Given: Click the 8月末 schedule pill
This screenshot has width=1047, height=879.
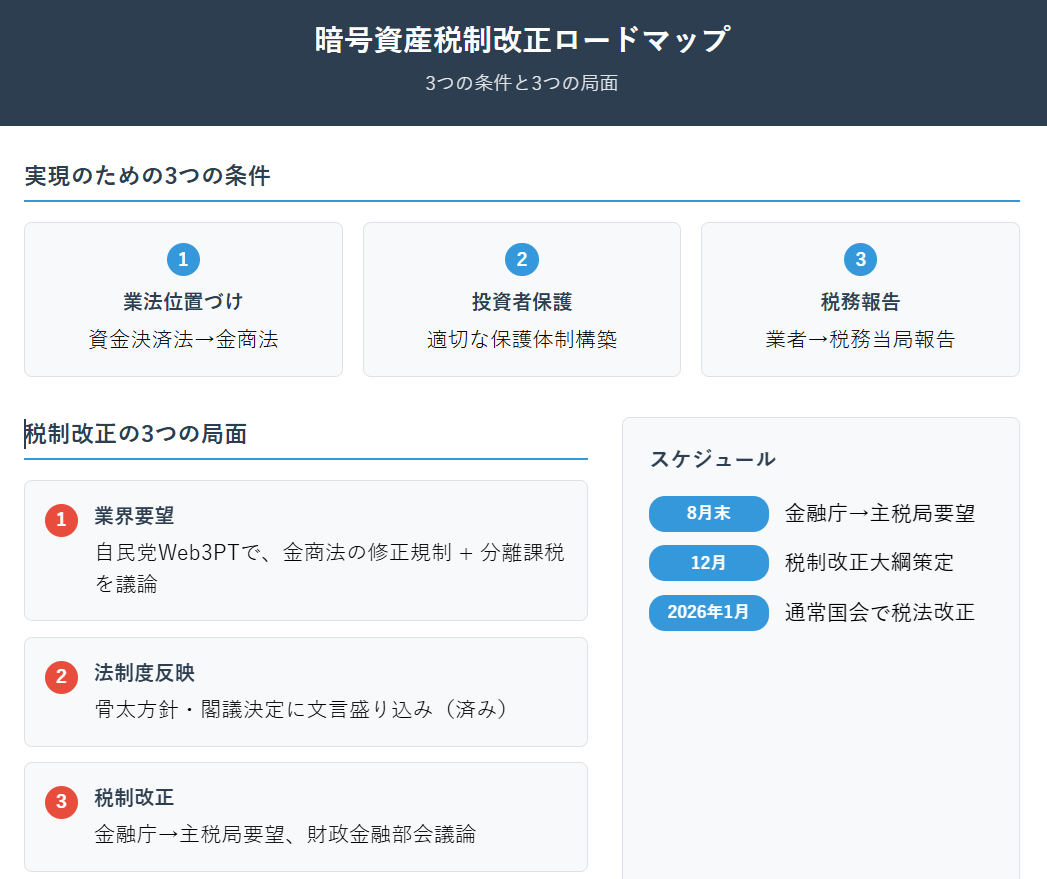Looking at the screenshot, I should tap(709, 513).
